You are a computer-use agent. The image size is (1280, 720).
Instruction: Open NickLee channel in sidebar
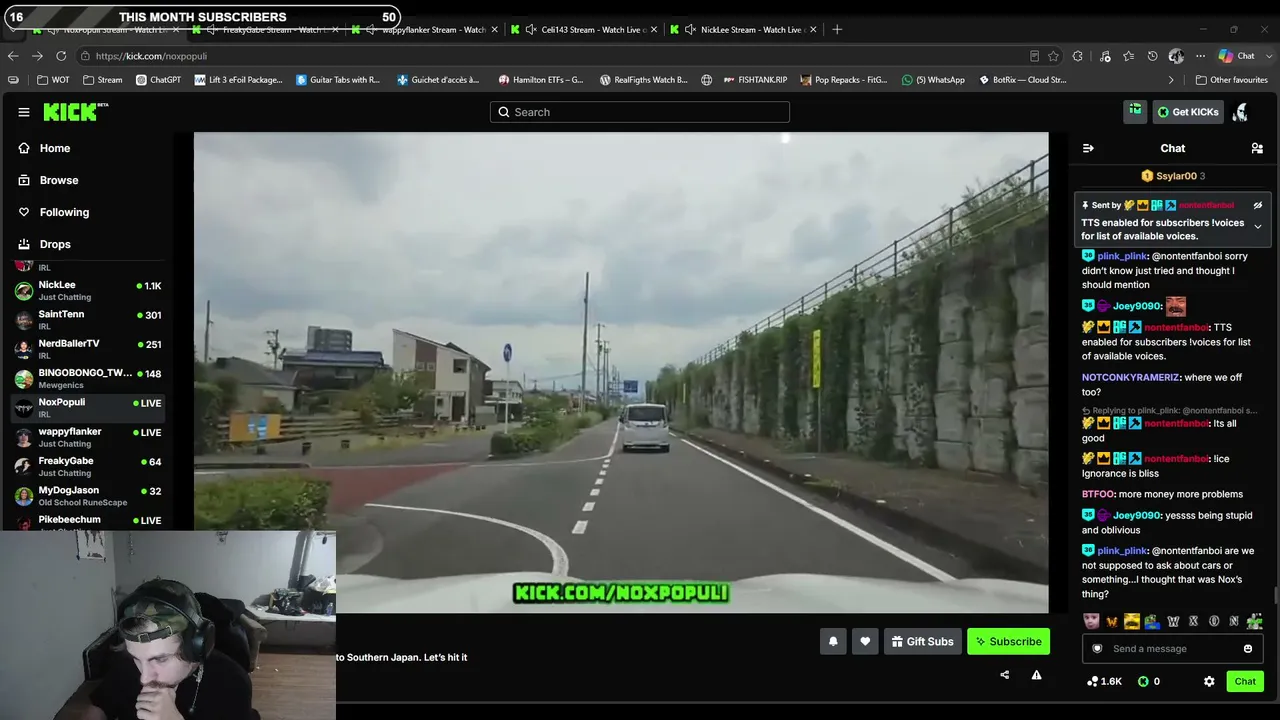point(88,291)
